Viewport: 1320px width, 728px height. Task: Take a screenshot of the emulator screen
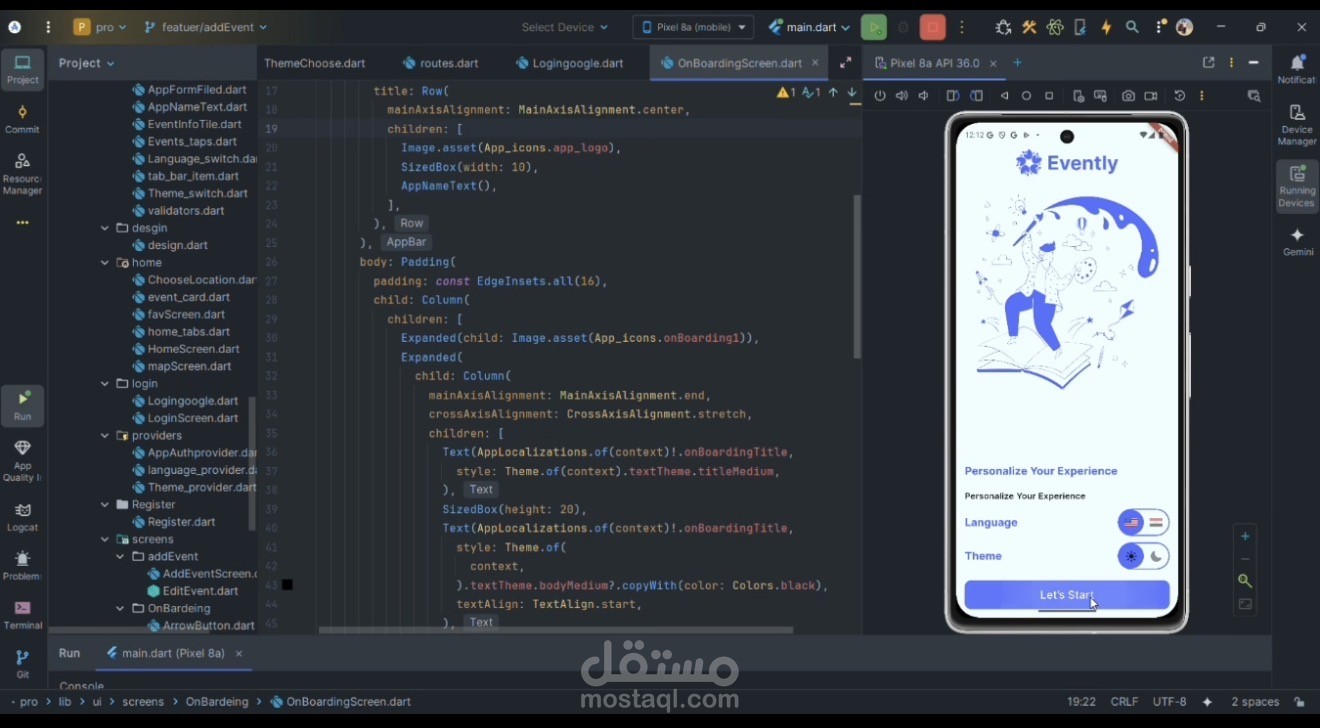tap(1127, 95)
